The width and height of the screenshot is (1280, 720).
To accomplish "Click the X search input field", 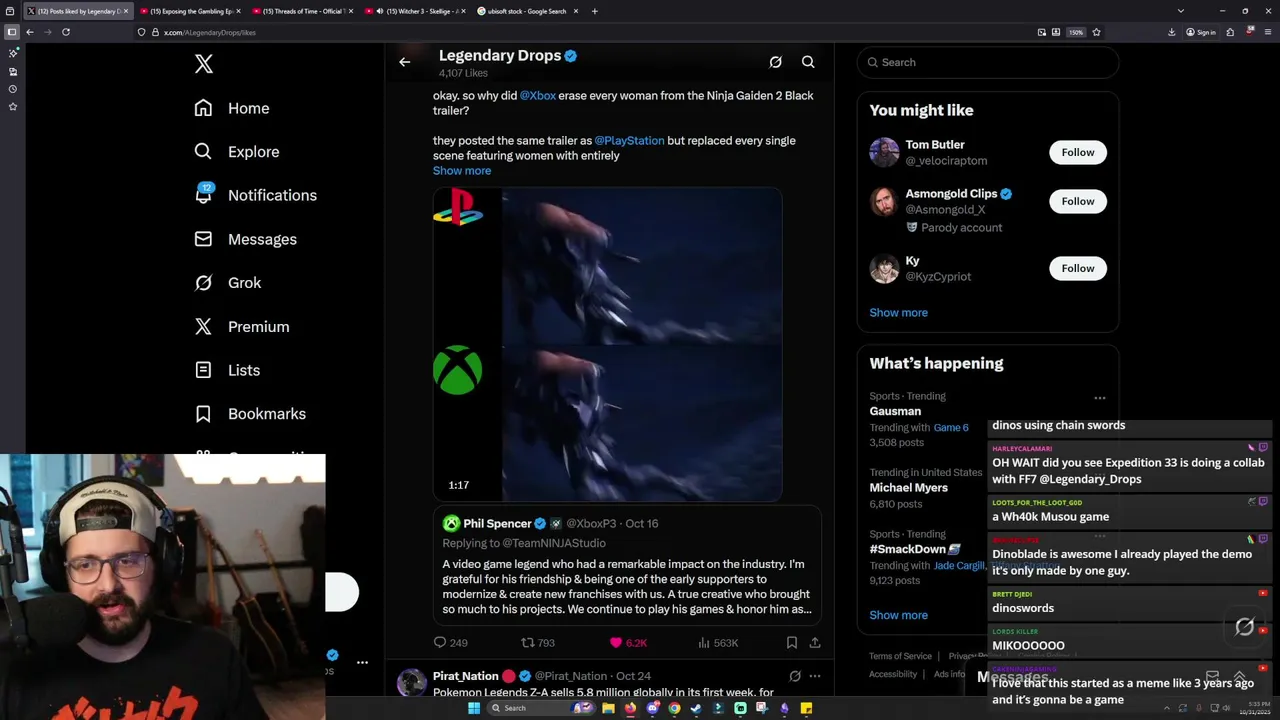I will [988, 62].
